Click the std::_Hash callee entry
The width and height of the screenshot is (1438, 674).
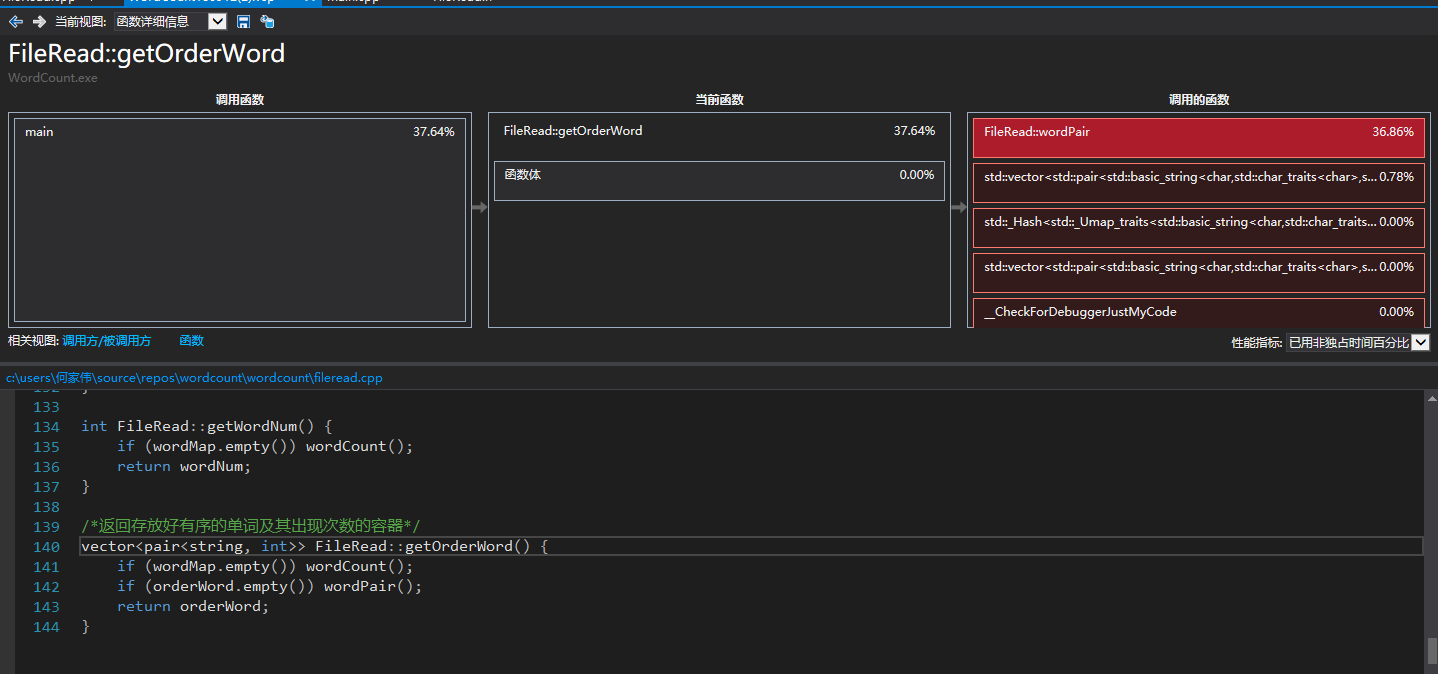1198,228
